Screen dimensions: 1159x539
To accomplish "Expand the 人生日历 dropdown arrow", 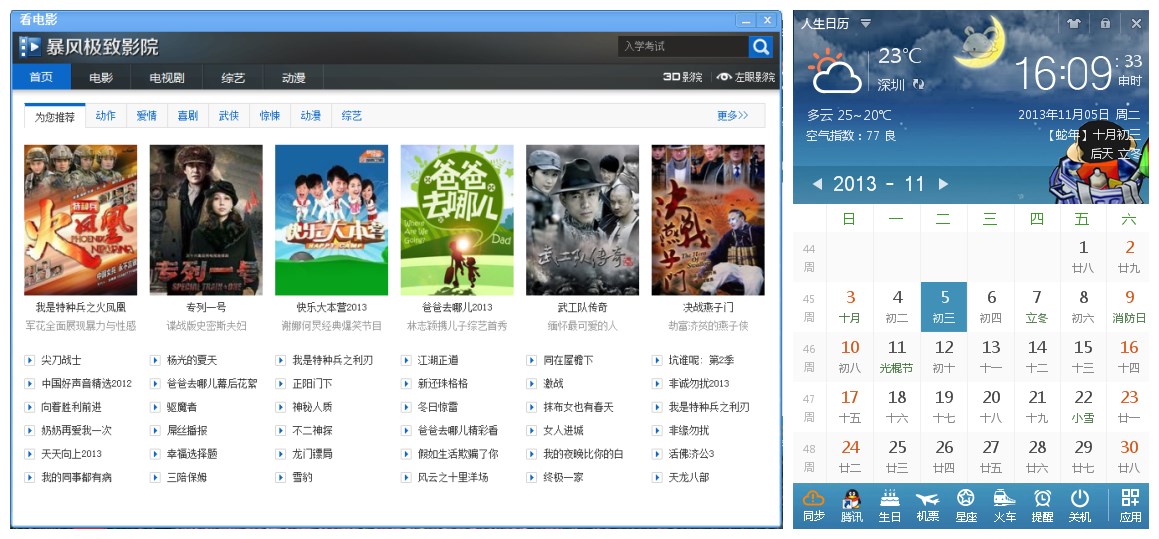I will click(x=866, y=24).
